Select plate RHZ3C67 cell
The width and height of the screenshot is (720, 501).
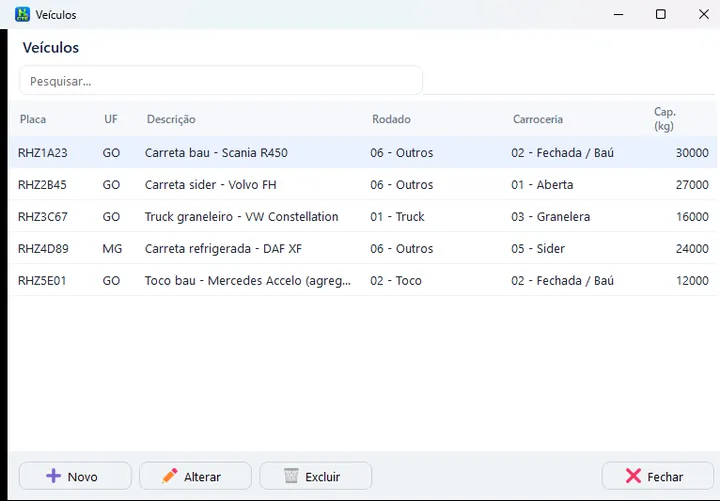pos(43,217)
